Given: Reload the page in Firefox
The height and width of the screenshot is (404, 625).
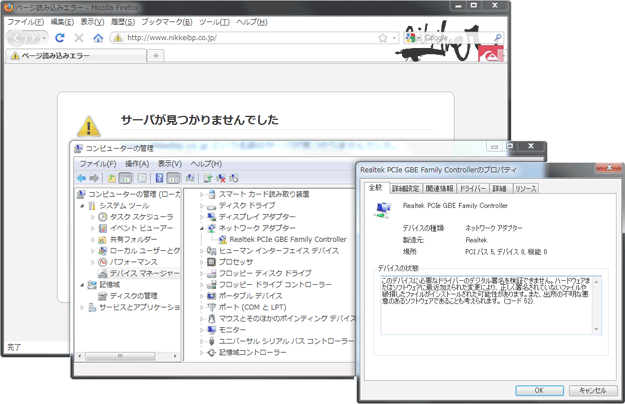Looking at the screenshot, I should (60, 38).
